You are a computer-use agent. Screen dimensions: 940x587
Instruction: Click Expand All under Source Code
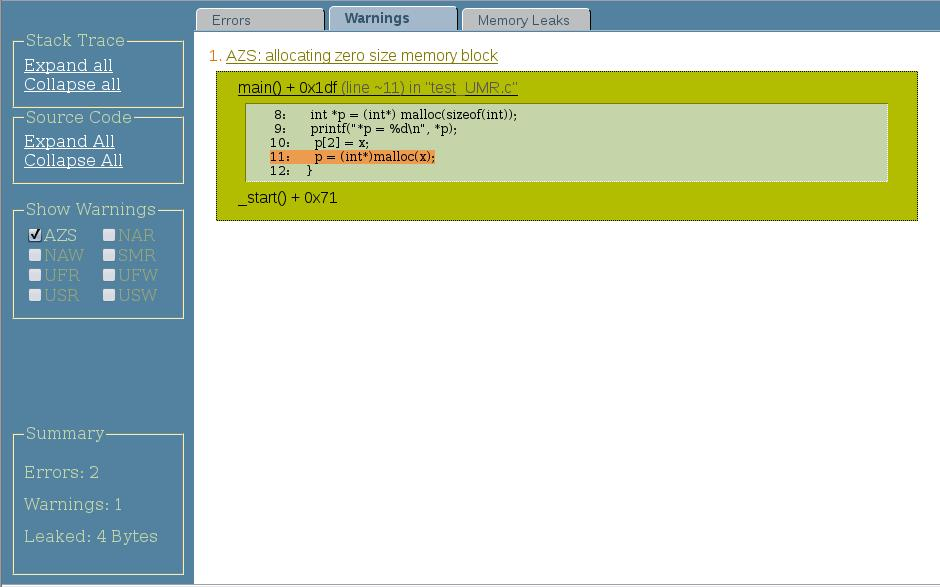coord(69,141)
